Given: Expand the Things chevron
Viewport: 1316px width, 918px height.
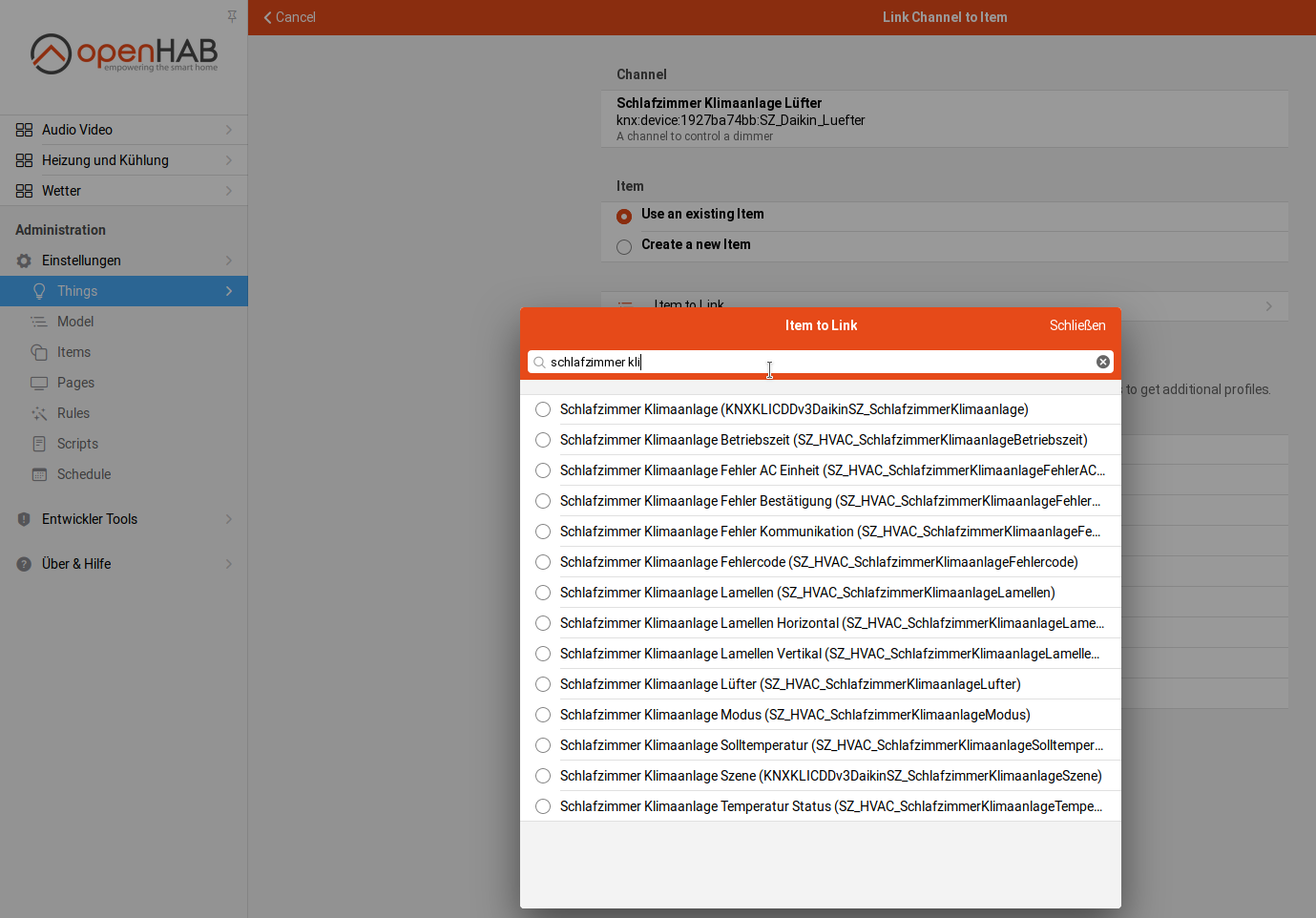Looking at the screenshot, I should coord(229,291).
